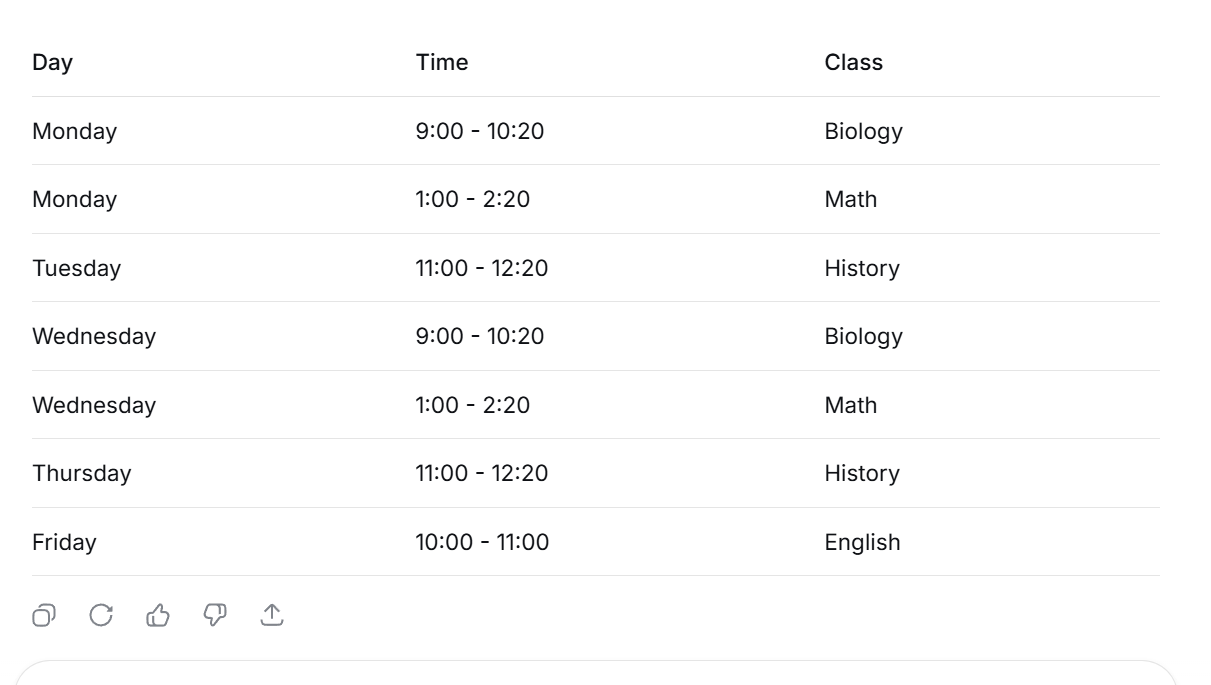Select the "Time" column header
The width and height of the screenshot is (1211, 685).
(x=442, y=62)
